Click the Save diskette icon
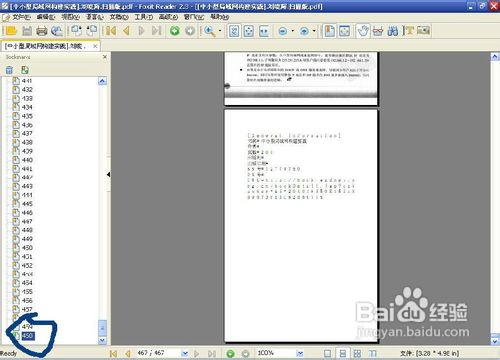 tap(27, 31)
